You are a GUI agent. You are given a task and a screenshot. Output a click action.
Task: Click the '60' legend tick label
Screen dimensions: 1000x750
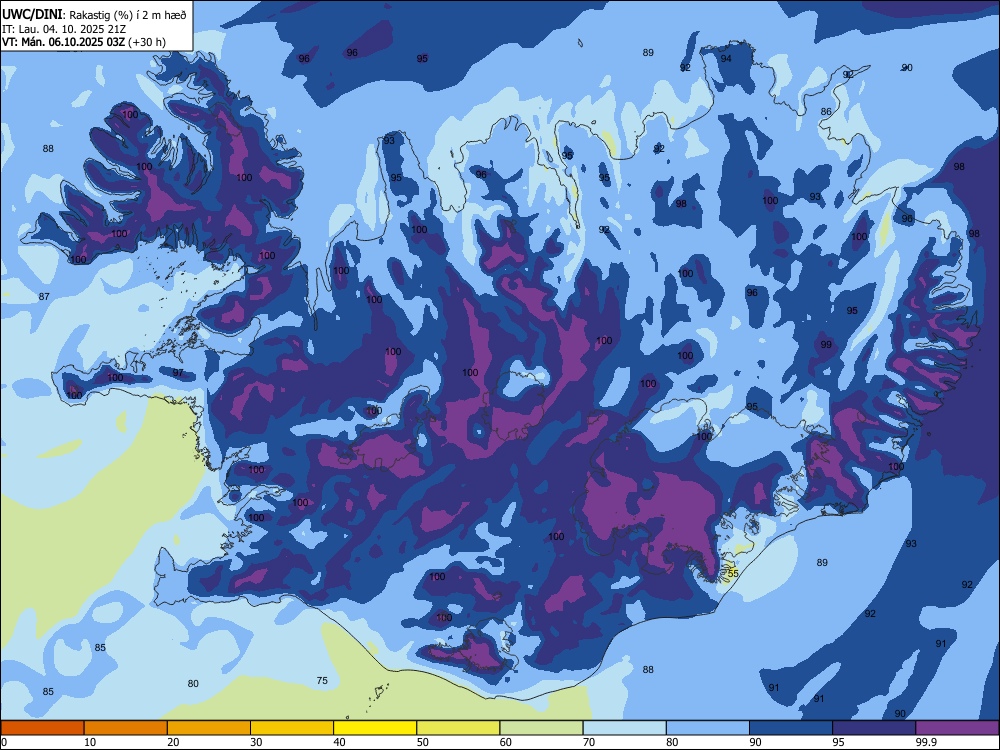pos(506,742)
